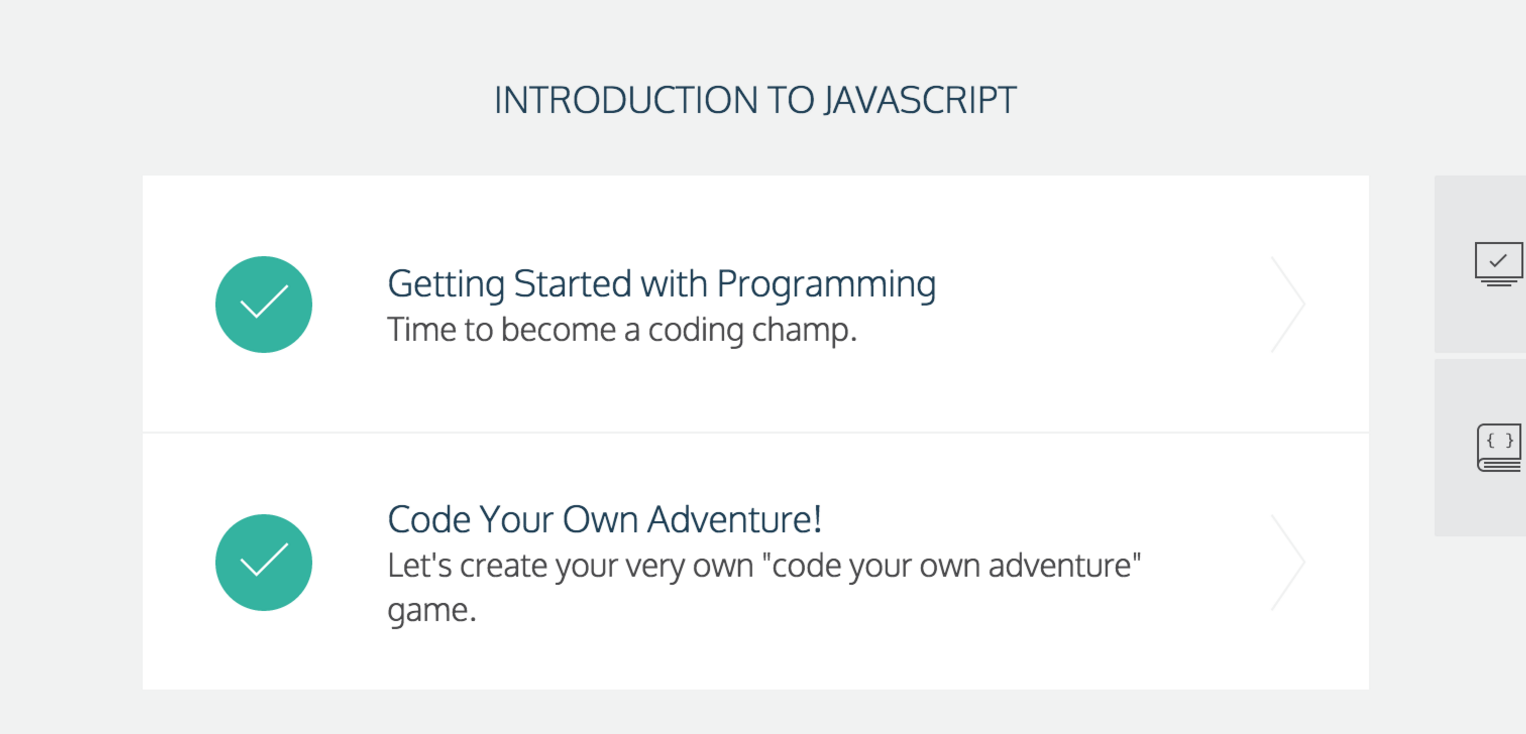The width and height of the screenshot is (1526, 734).
Task: Expand the Getting Started with Programming chevron
Action: pyautogui.click(x=1288, y=304)
